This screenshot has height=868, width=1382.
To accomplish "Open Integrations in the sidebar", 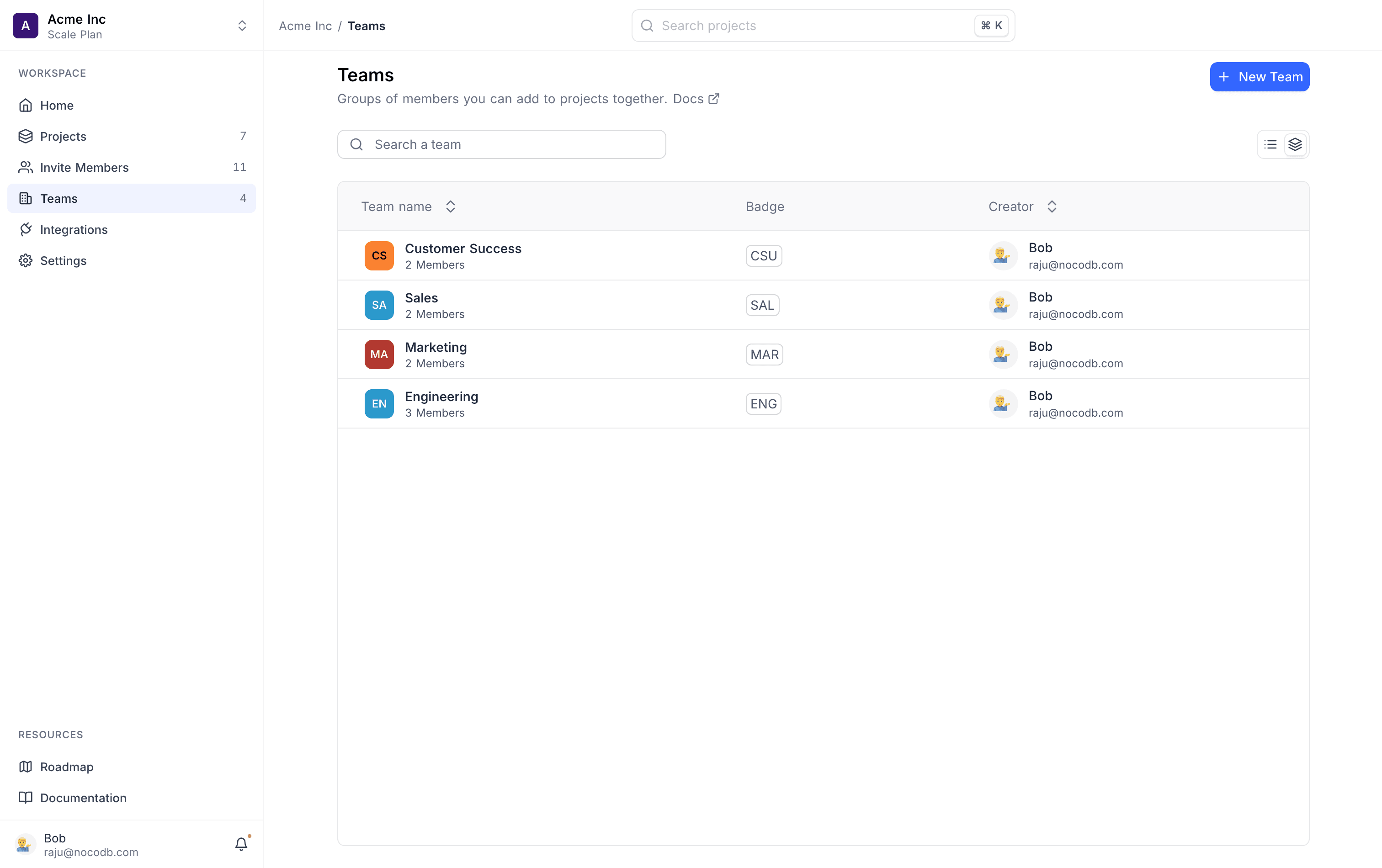I will (x=132, y=229).
